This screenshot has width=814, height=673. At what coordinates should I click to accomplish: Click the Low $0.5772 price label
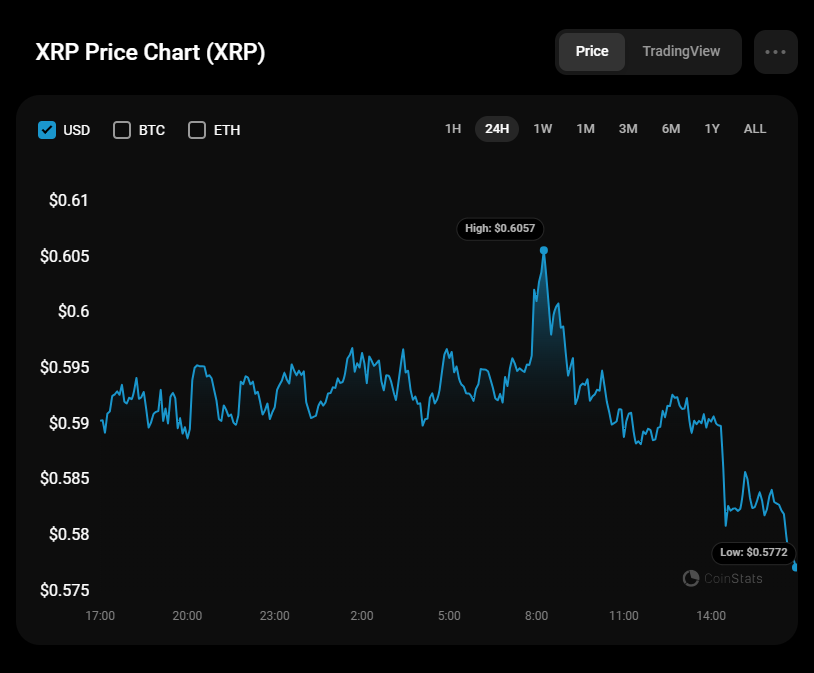pyautogui.click(x=753, y=552)
